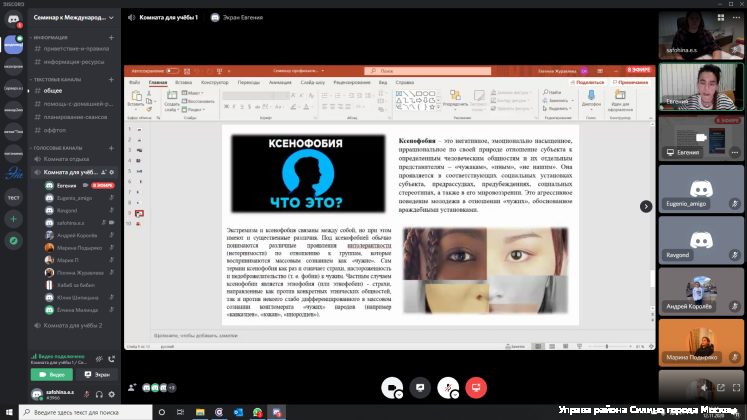This screenshot has height=420, width=747.
Task: Click the Видео button
Action: pos(52,375)
